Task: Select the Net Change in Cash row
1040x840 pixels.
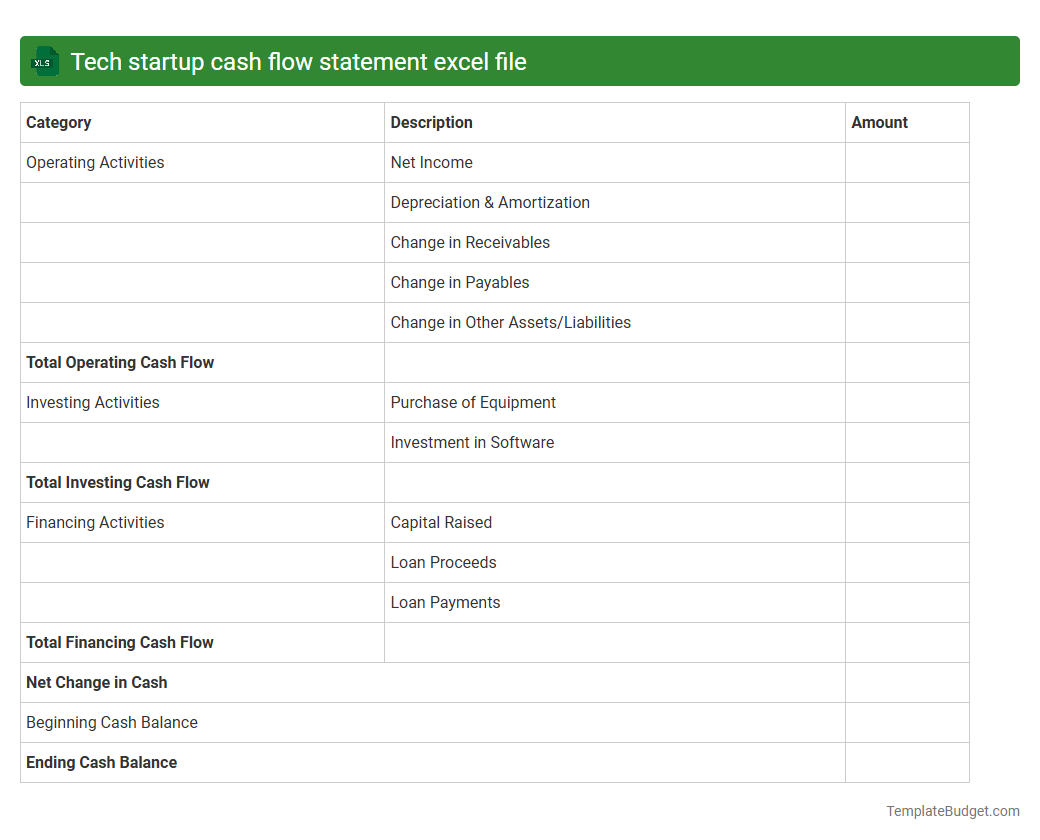Action: (96, 682)
